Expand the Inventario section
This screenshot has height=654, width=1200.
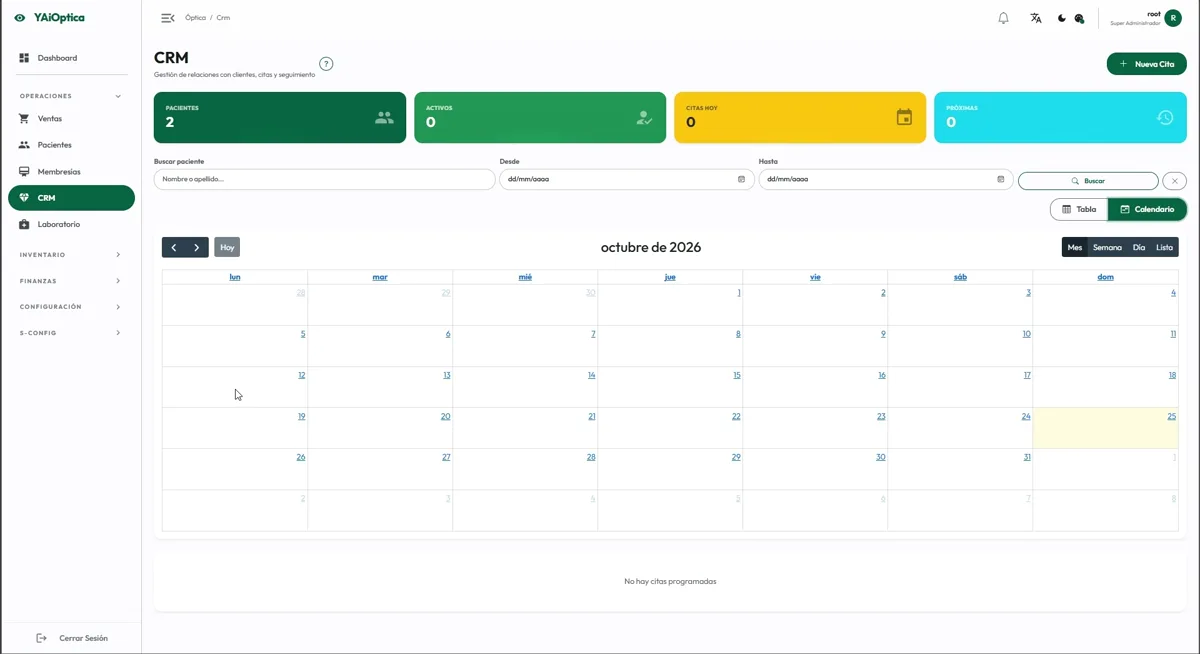(x=69, y=255)
